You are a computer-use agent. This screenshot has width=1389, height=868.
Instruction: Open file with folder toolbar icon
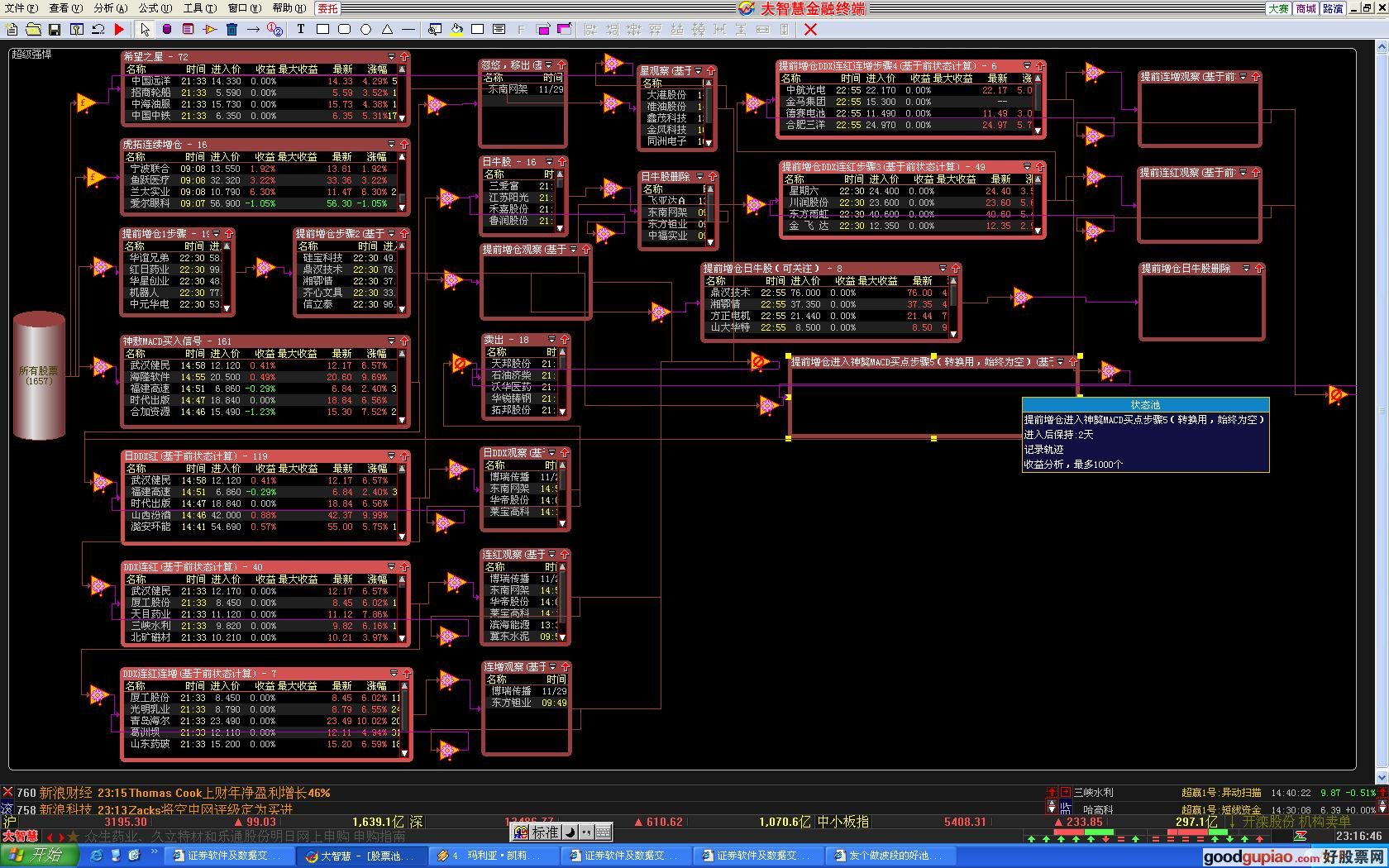(x=33, y=29)
